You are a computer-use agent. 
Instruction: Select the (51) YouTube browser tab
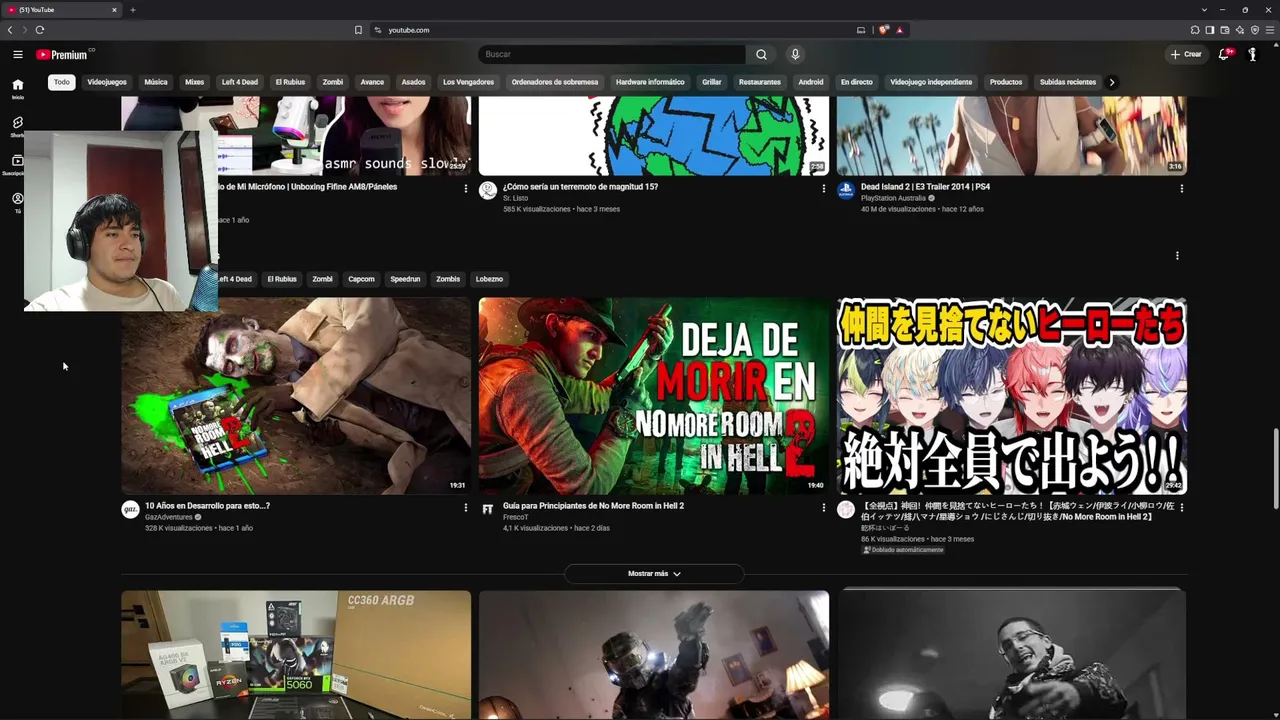click(x=62, y=10)
